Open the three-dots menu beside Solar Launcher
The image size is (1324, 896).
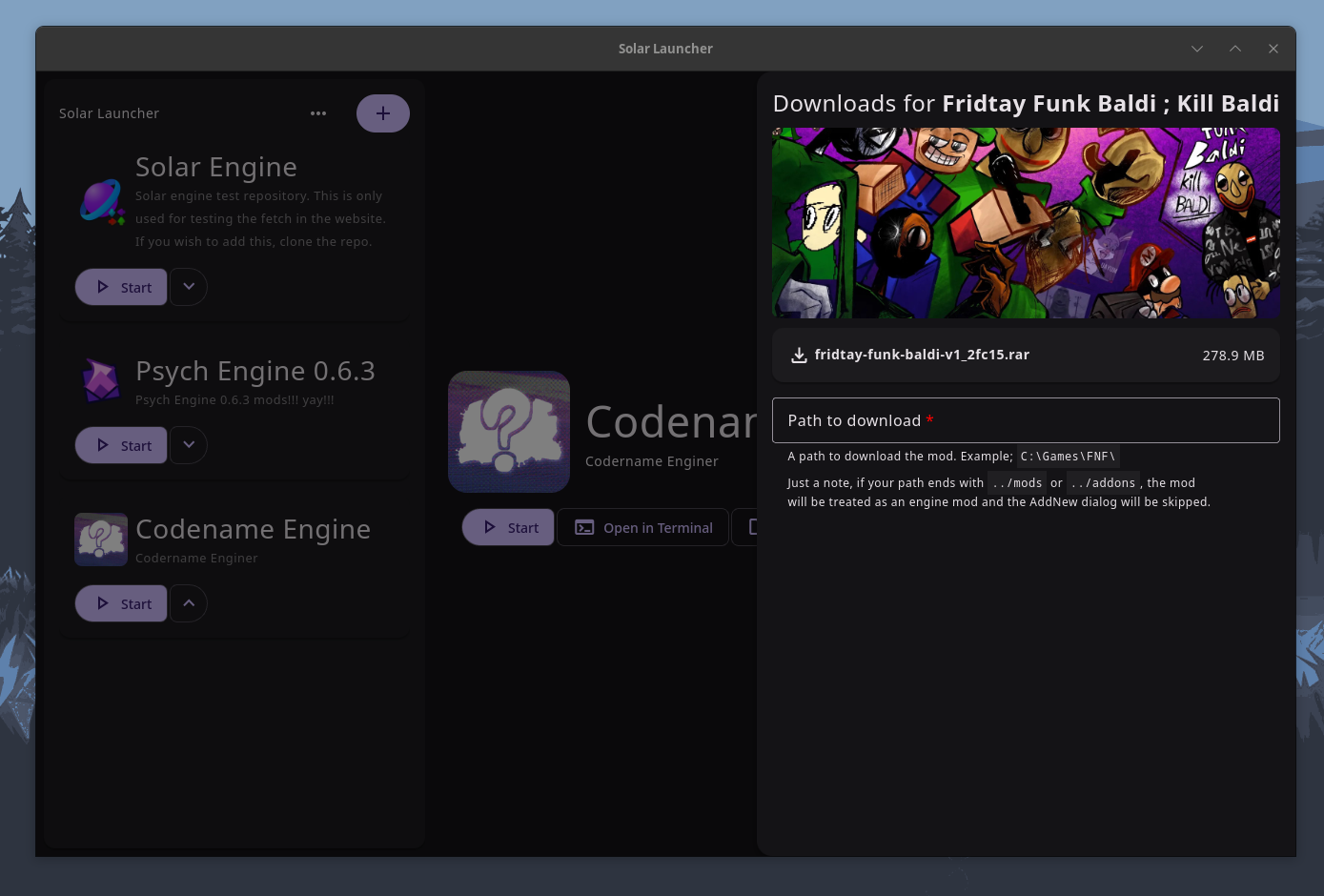coord(318,113)
